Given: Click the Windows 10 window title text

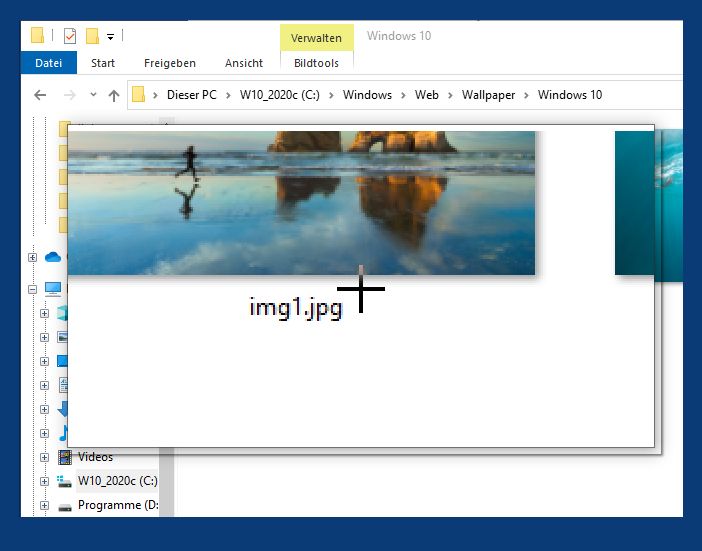Looking at the screenshot, I should 399,36.
